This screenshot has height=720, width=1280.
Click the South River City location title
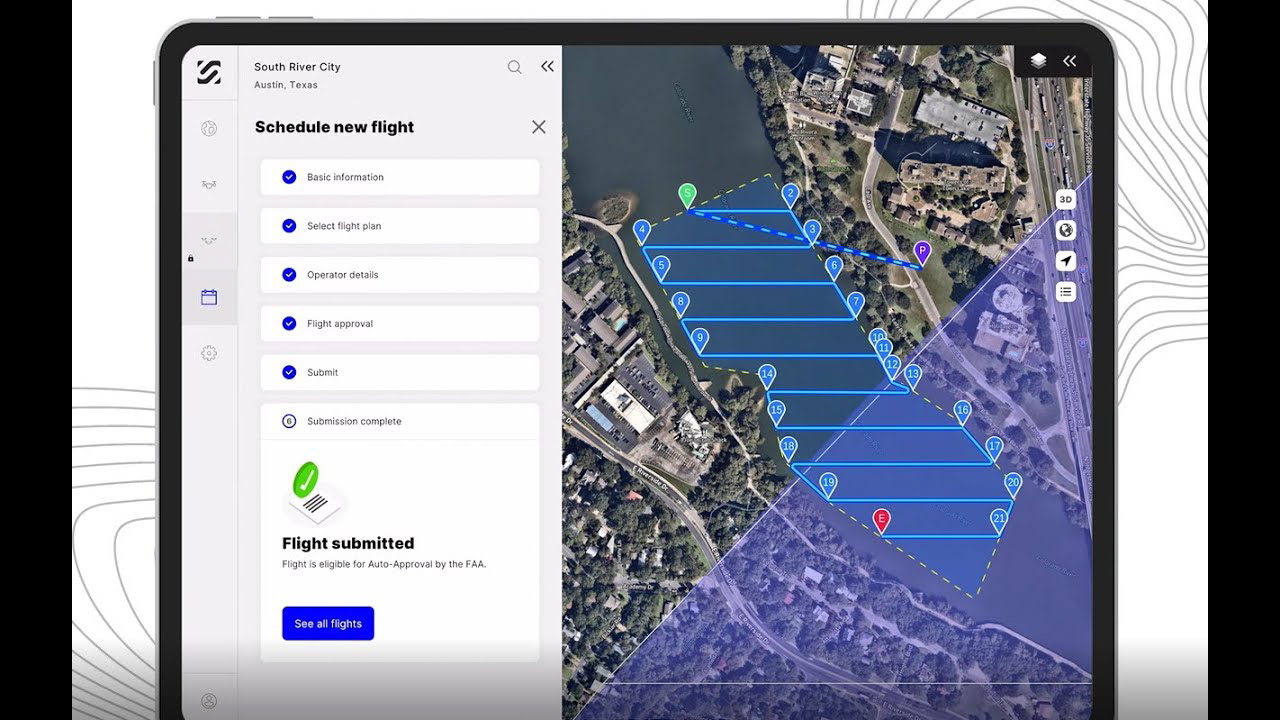pyautogui.click(x=297, y=67)
